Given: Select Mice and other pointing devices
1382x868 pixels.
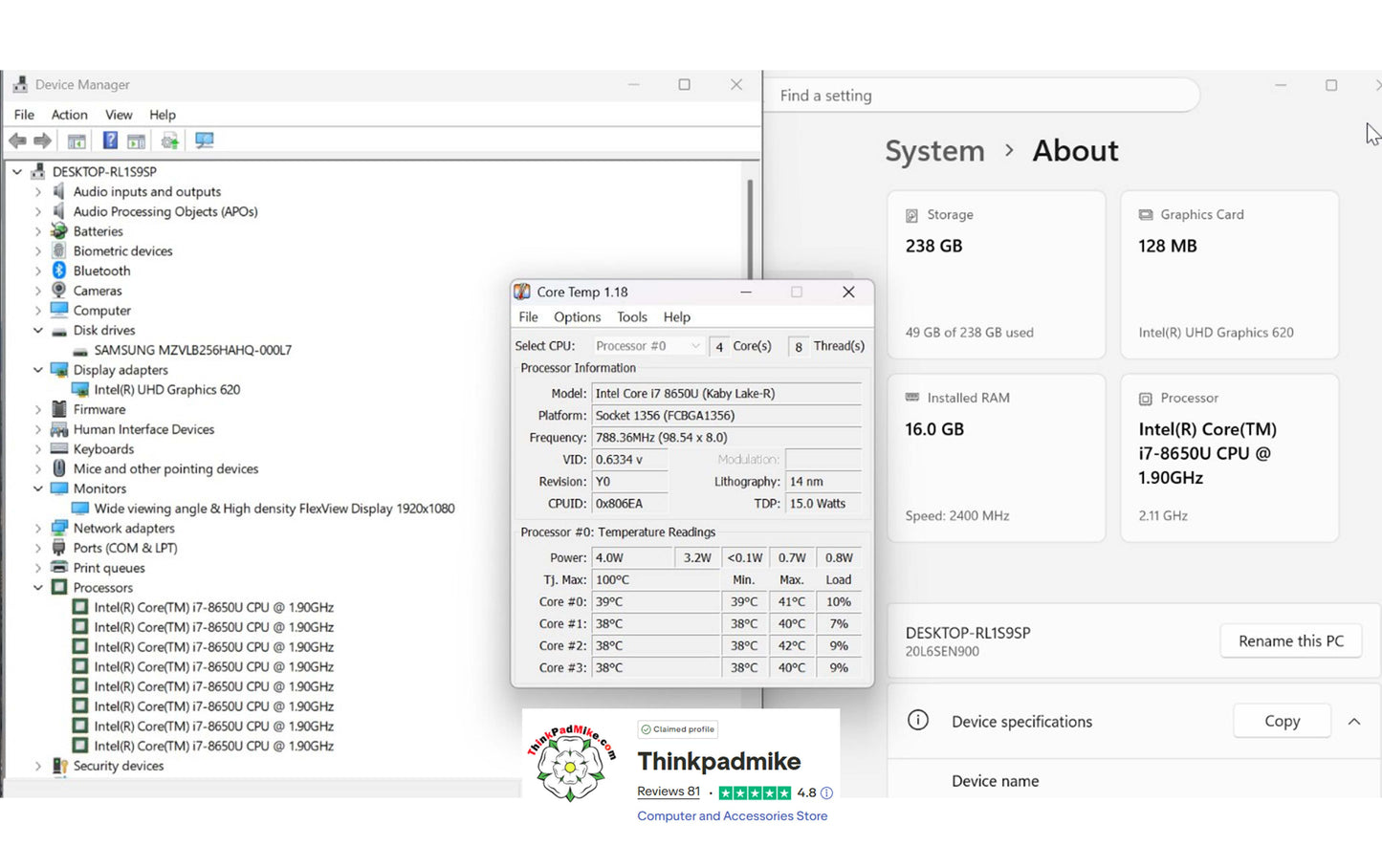Looking at the screenshot, I should 165,469.
